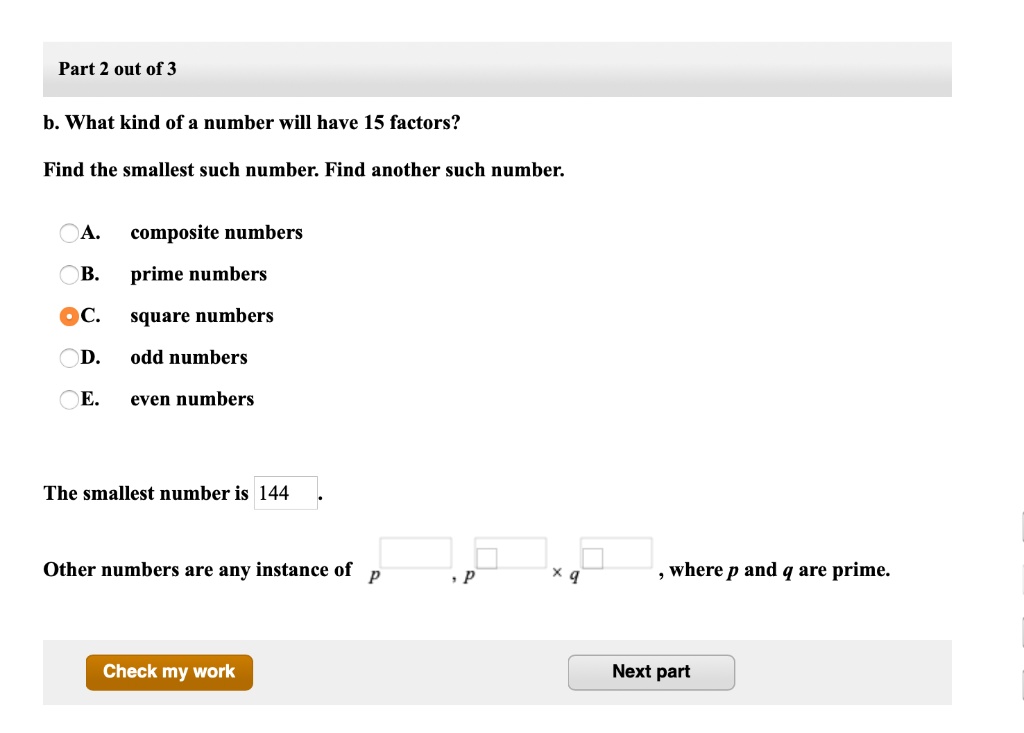The height and width of the screenshot is (733, 1024).
Task: Click the filled orange radio for choice C
Action: point(69,315)
